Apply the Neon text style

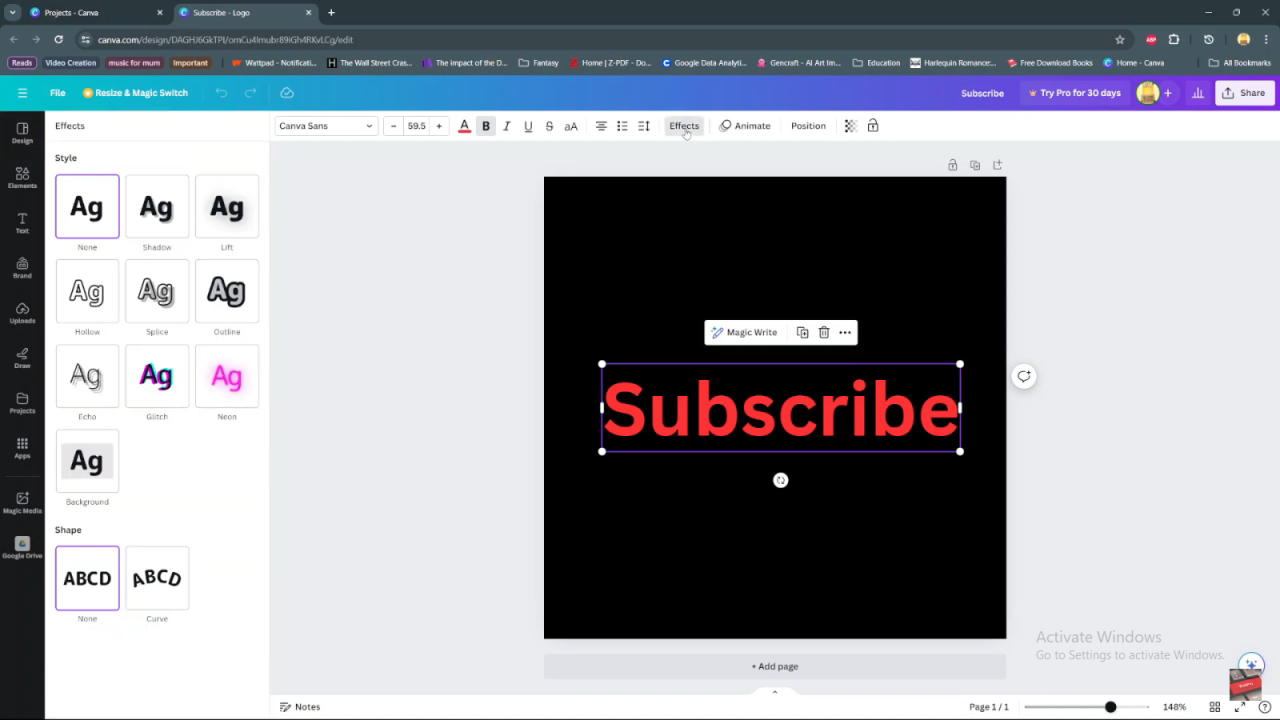point(227,376)
